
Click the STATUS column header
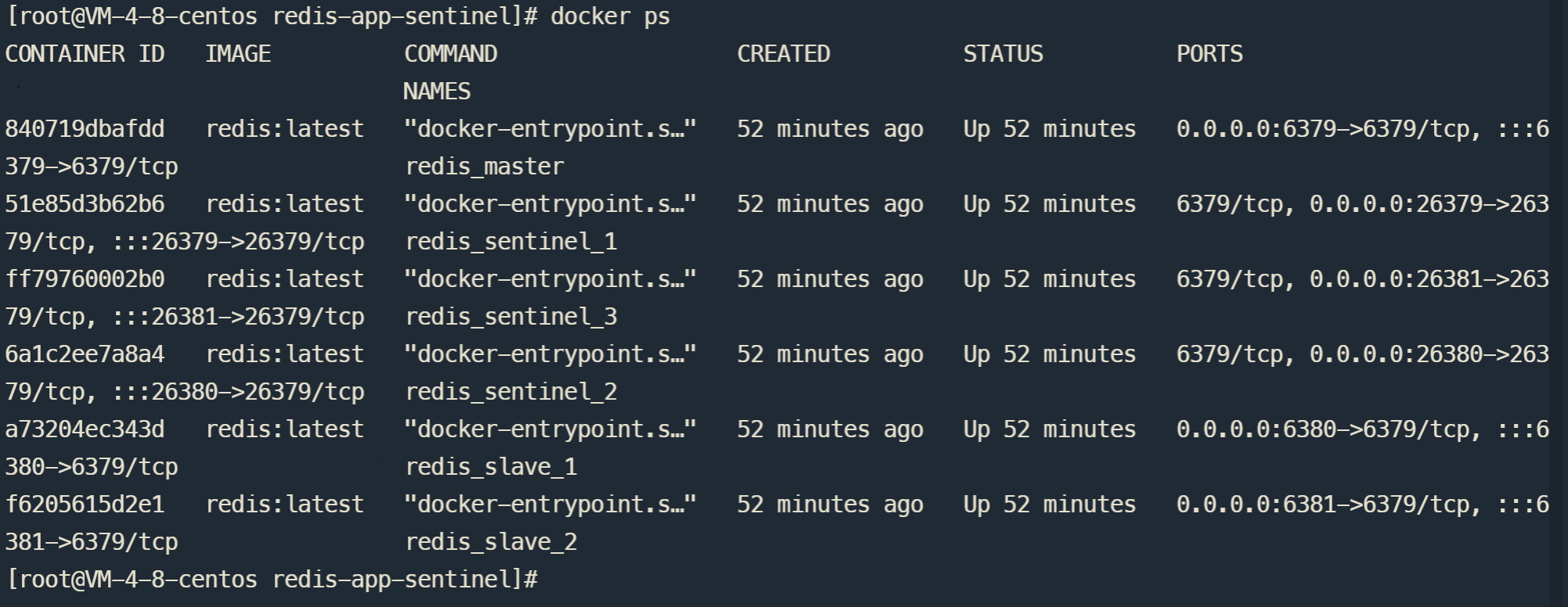(x=1003, y=54)
